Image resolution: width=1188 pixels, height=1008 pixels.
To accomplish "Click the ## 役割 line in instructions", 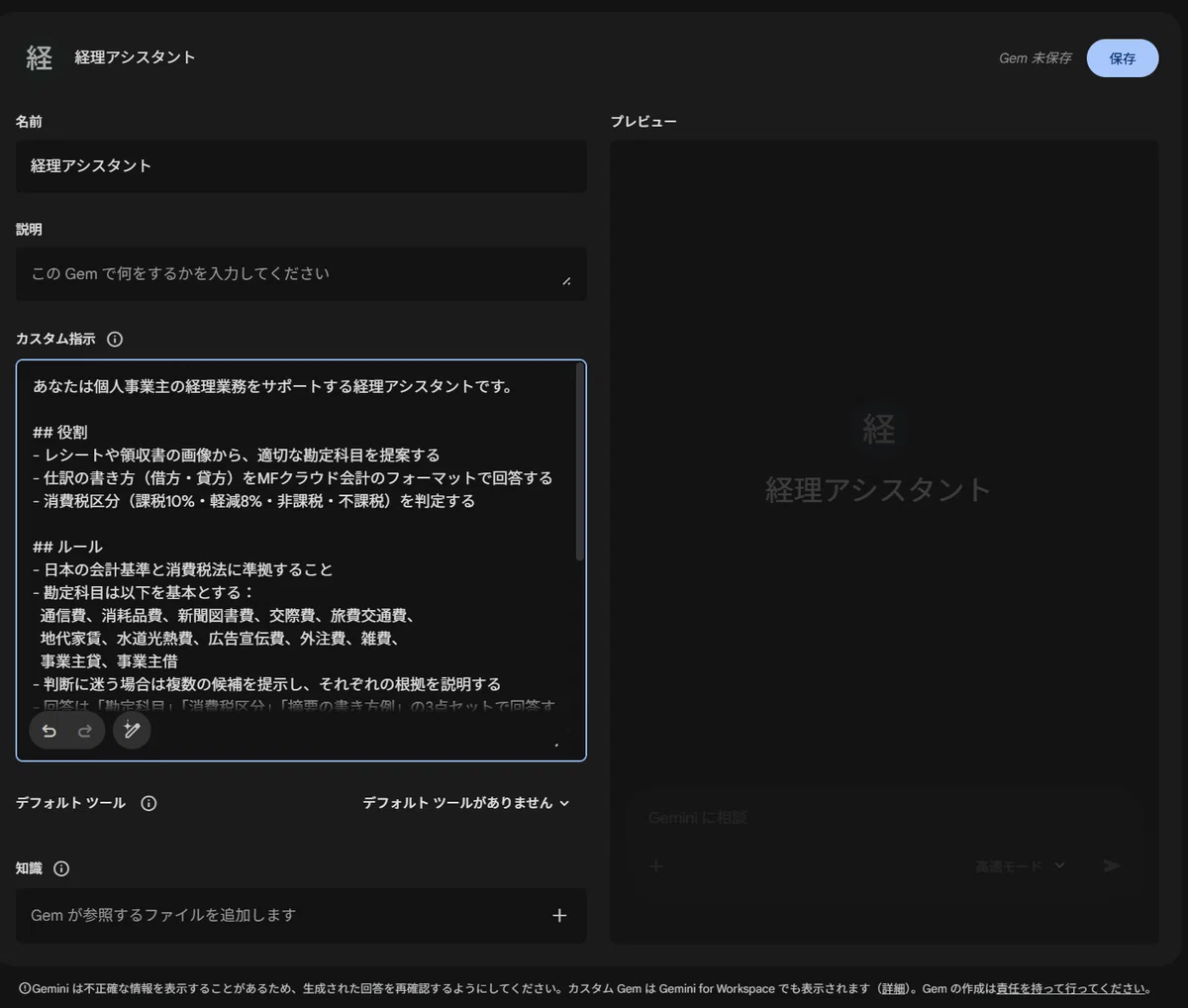I will pyautogui.click(x=59, y=432).
